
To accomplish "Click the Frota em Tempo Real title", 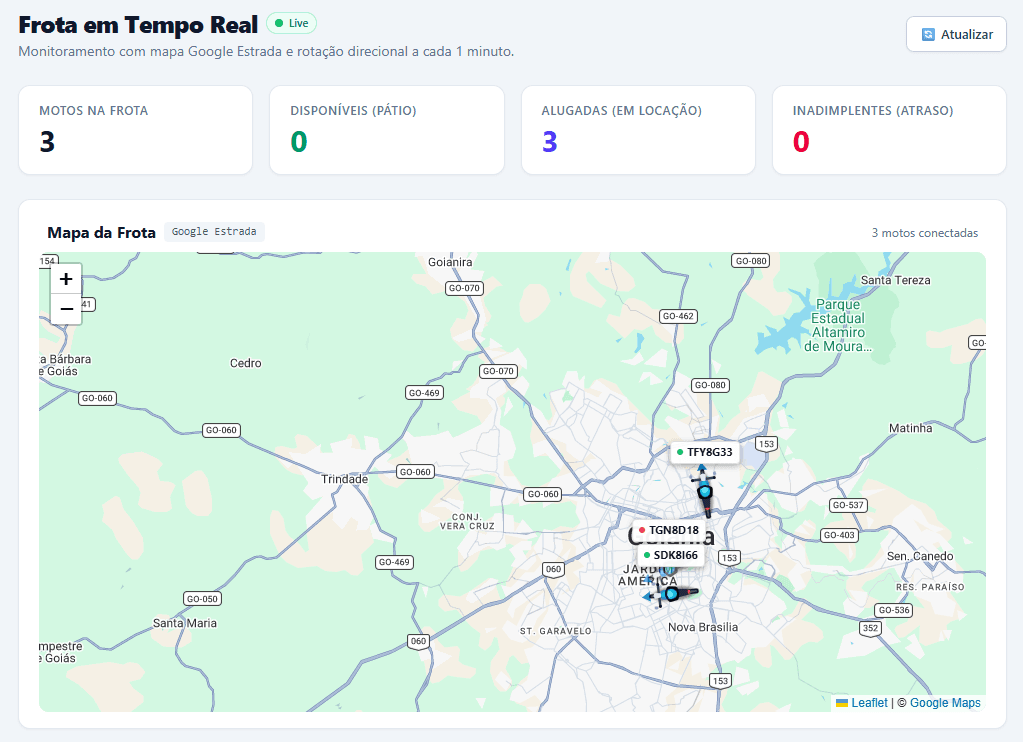I will pos(138,25).
